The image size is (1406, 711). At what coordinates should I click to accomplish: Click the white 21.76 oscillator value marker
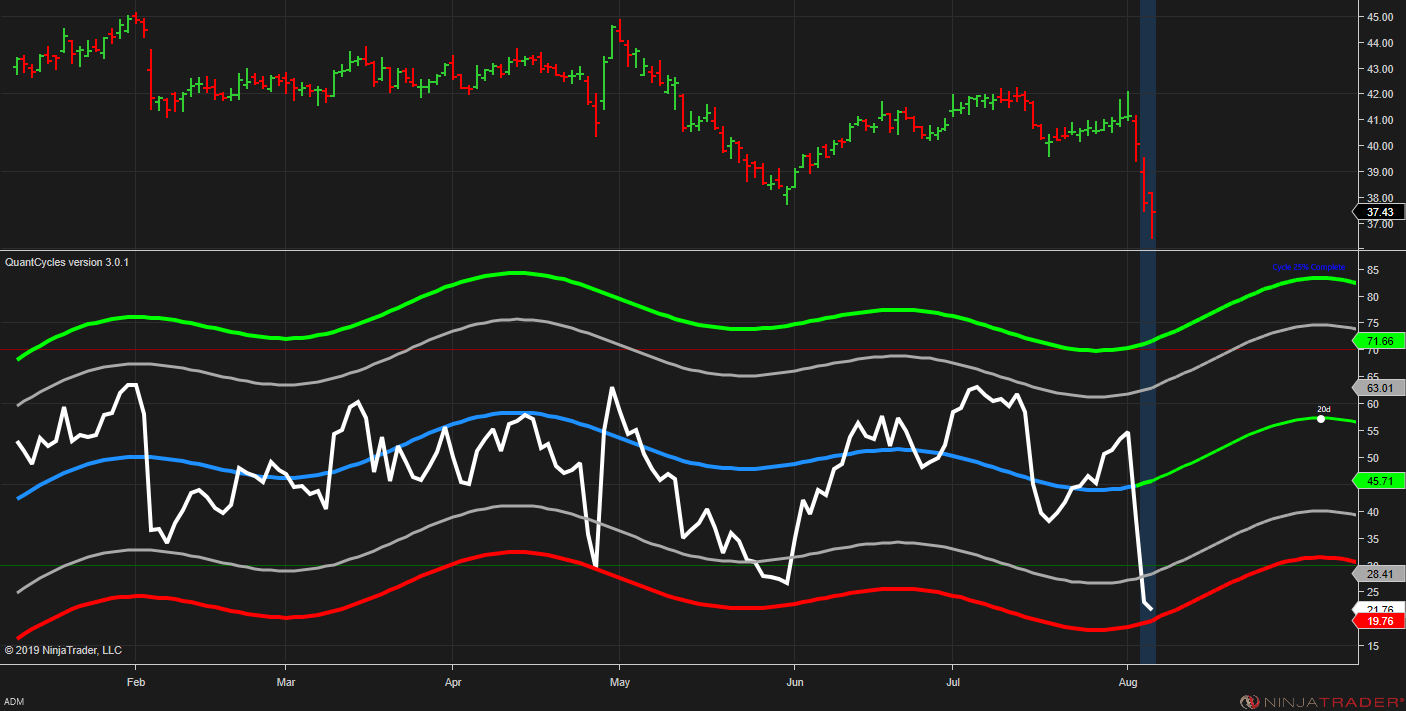(1380, 609)
